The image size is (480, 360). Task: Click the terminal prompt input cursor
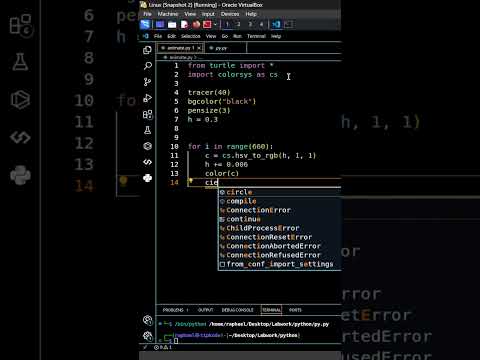(176, 341)
